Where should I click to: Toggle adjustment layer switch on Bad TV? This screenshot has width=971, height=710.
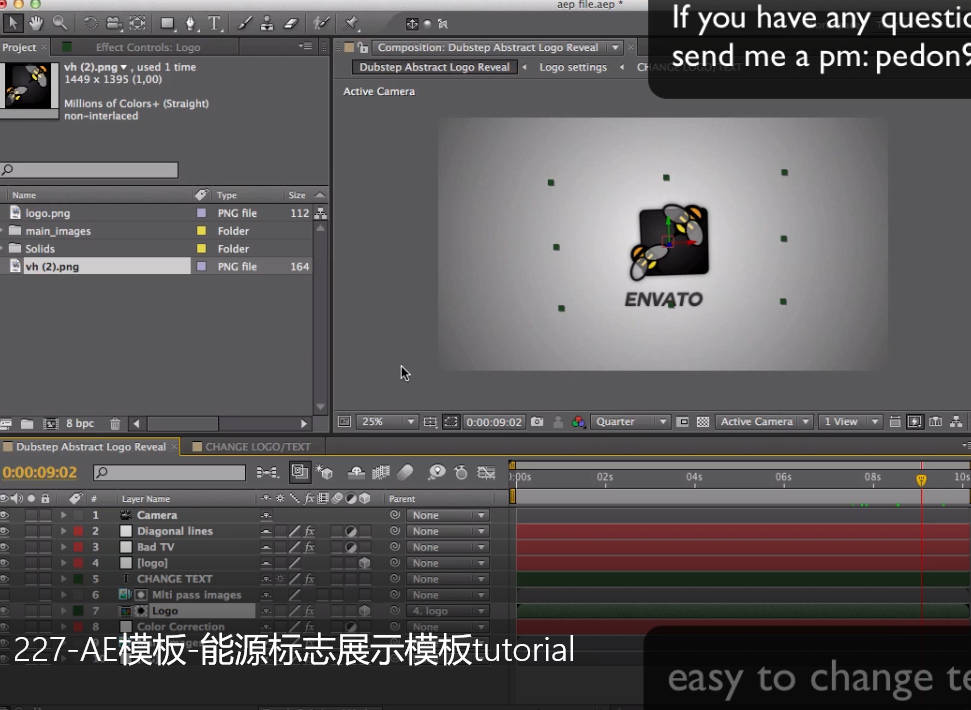pyautogui.click(x=351, y=547)
